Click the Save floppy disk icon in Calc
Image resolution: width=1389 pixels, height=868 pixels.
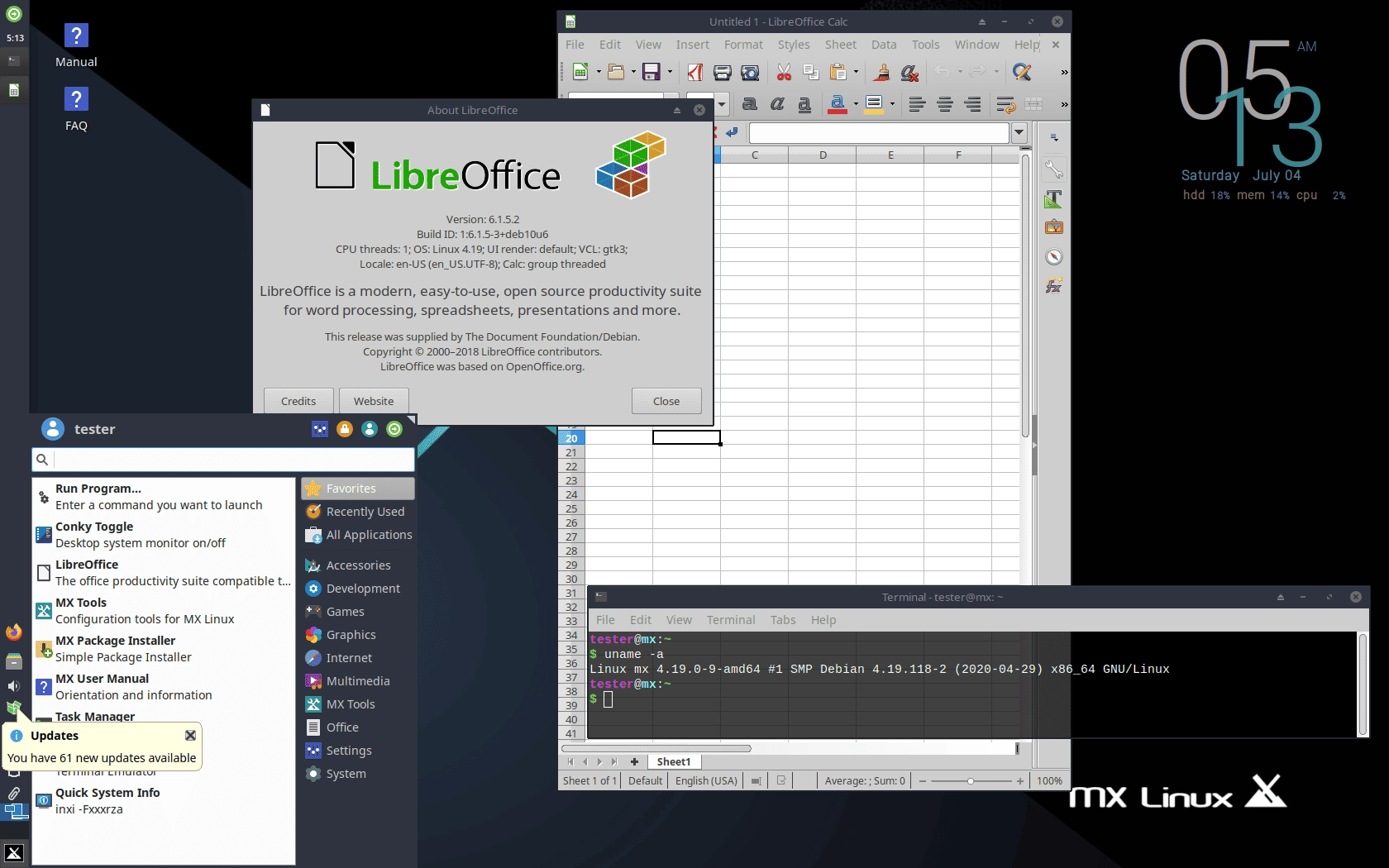(x=652, y=72)
